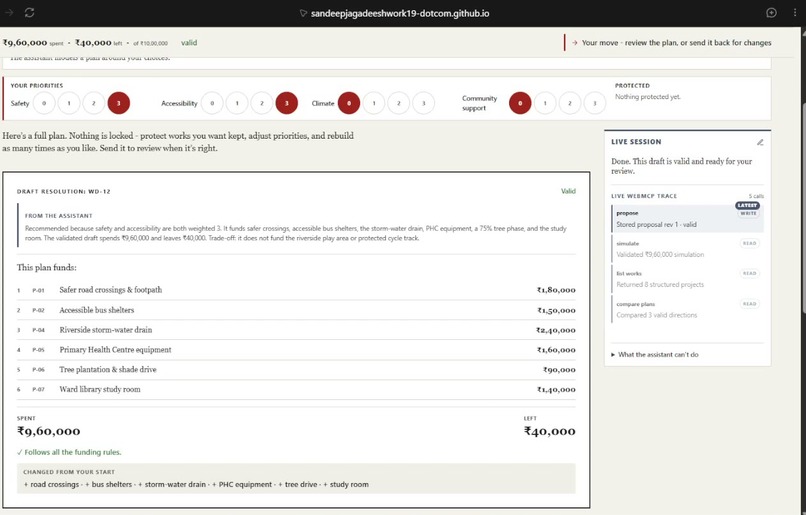Set Community support priority to 1
This screenshot has height=515, width=806.
click(x=545, y=103)
